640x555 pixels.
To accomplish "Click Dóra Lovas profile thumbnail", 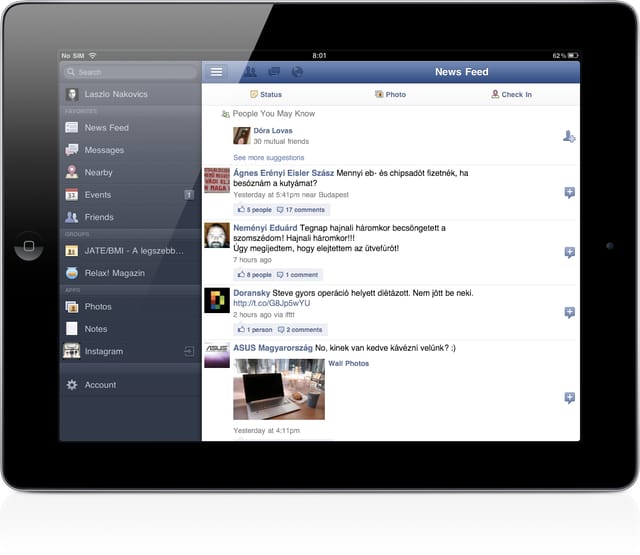I will pos(242,135).
